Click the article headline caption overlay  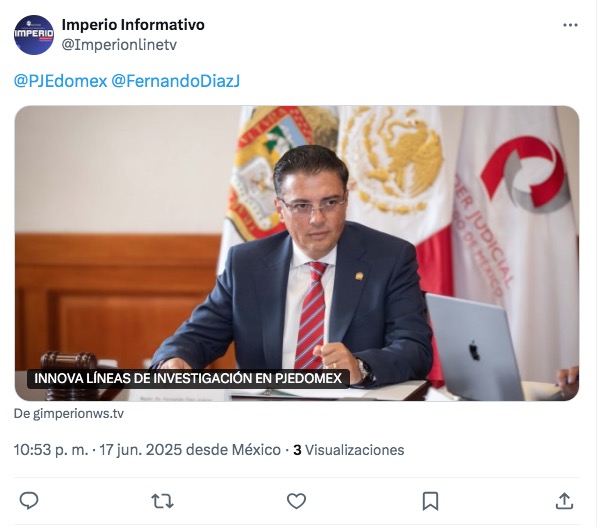(188, 378)
